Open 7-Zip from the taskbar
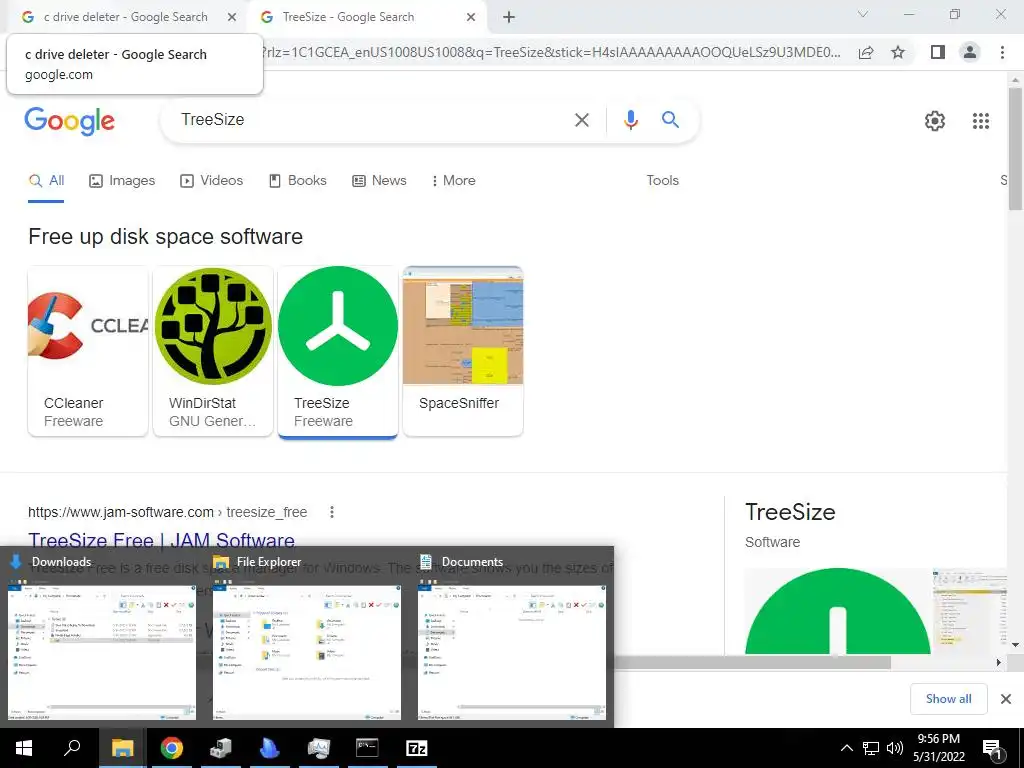This screenshot has height=768, width=1024. 417,748
